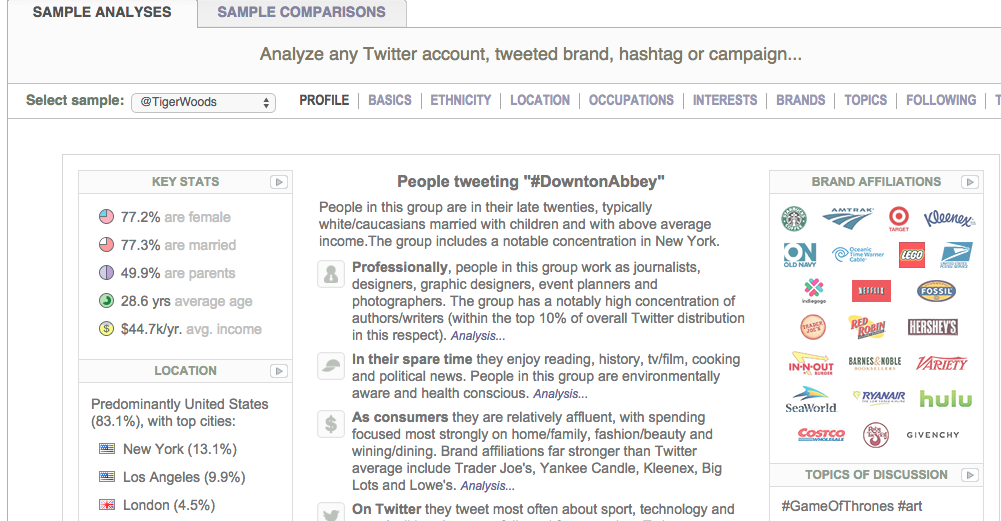Click the In-N-Out Burger logo
Viewport: 1001px width, 521px height.
point(811,362)
